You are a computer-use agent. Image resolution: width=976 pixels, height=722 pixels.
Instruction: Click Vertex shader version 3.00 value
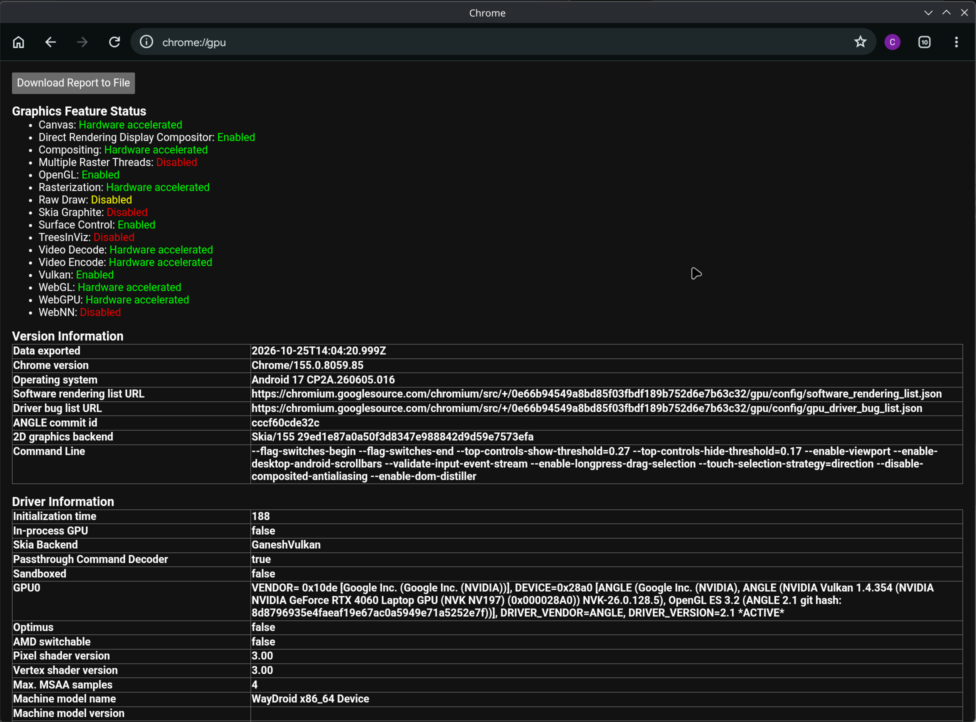click(262, 670)
